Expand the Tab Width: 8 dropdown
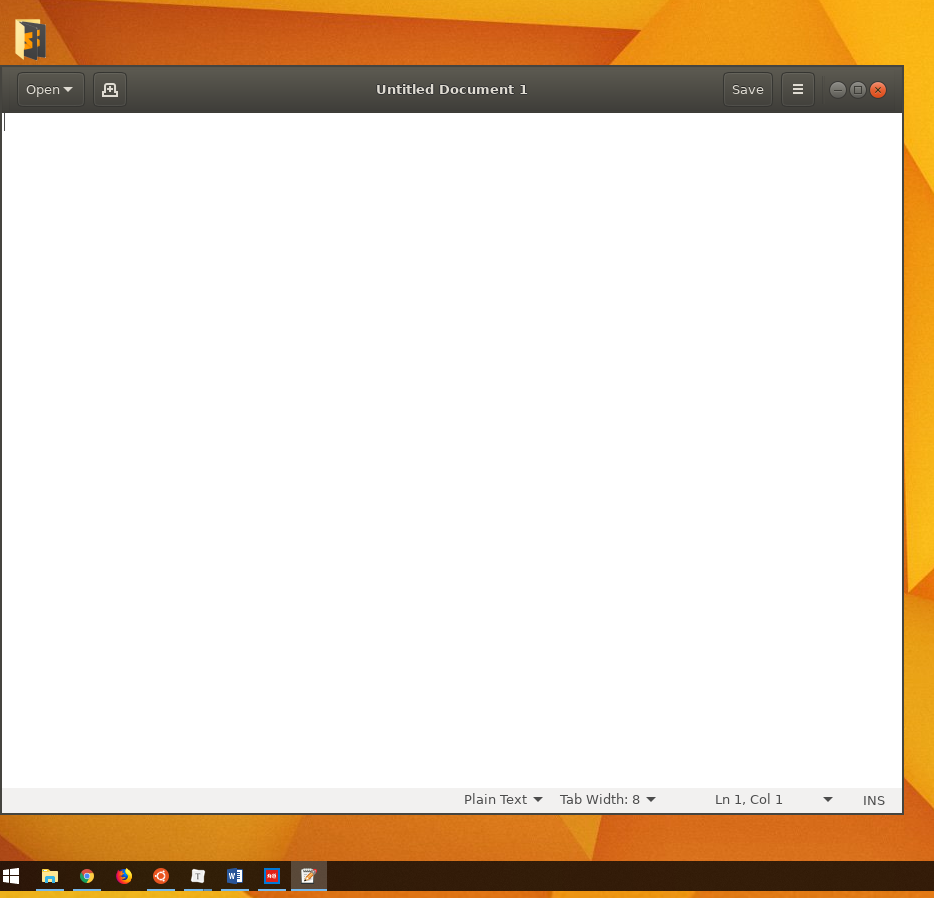 (607, 800)
